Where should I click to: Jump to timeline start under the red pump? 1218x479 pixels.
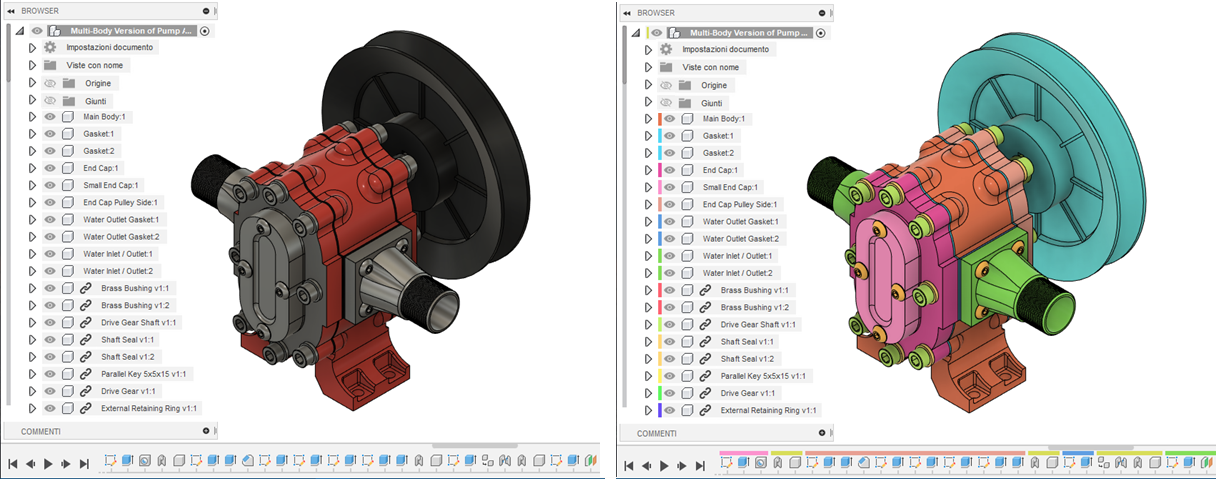(x=12, y=464)
